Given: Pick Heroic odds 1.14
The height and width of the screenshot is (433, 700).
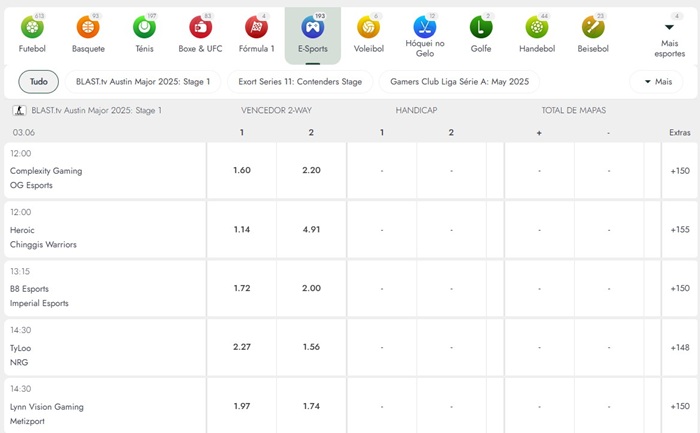Looking at the screenshot, I should click(x=242, y=229).
